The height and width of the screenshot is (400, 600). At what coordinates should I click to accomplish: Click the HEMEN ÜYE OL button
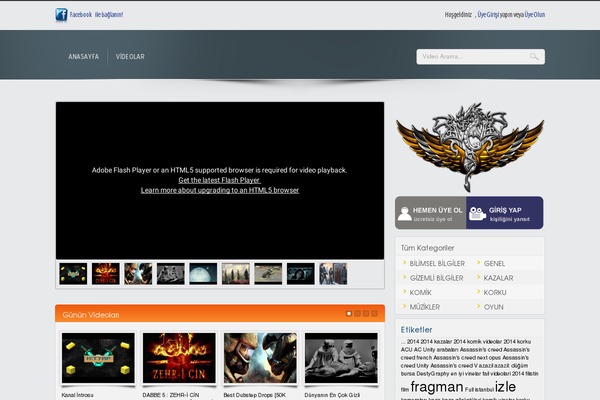pos(430,213)
